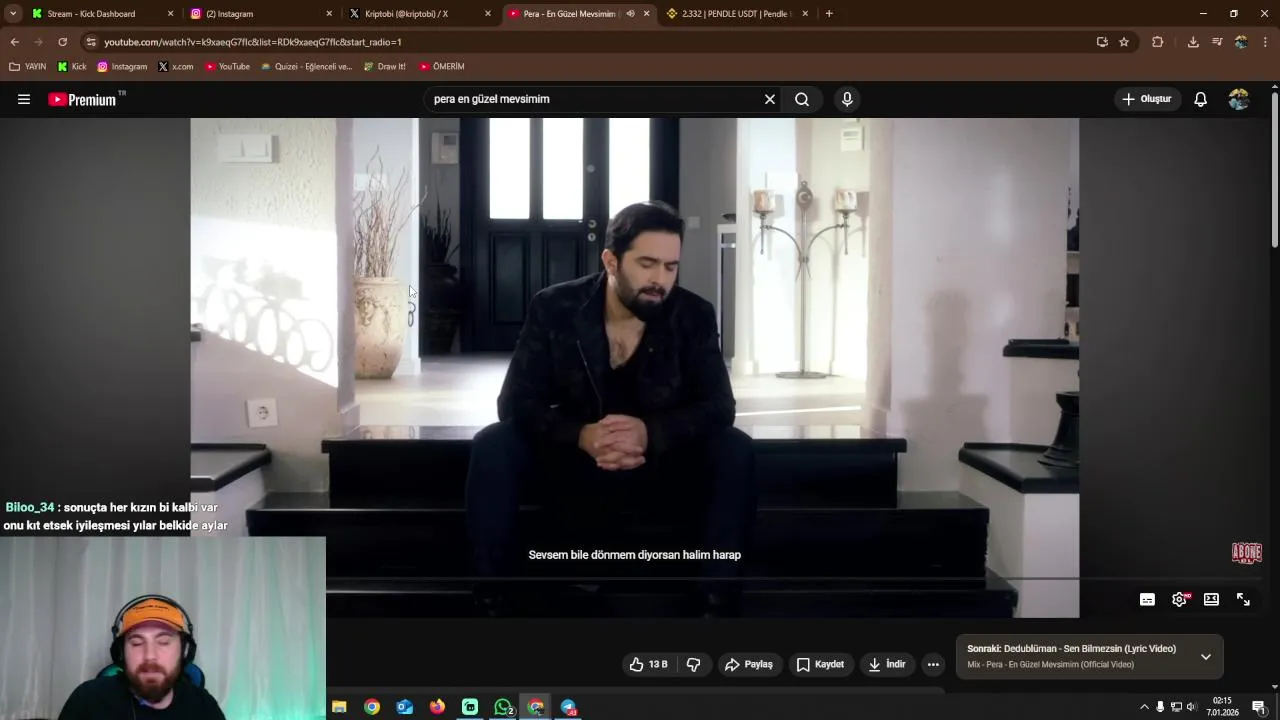
Task: Open Chrome extensions puzzle icon
Action: pos(1158,42)
